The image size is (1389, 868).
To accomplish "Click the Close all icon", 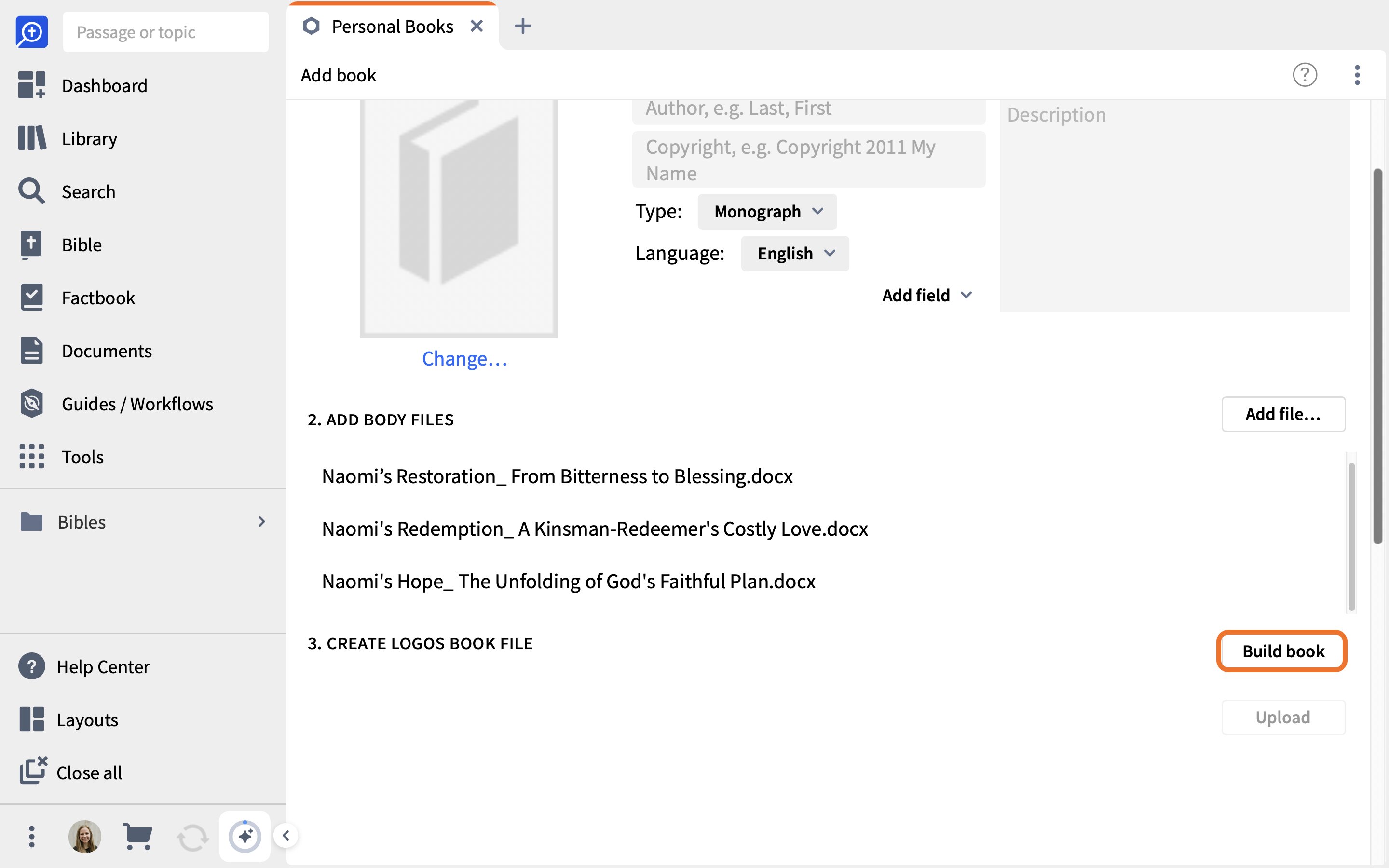I will 33,771.
